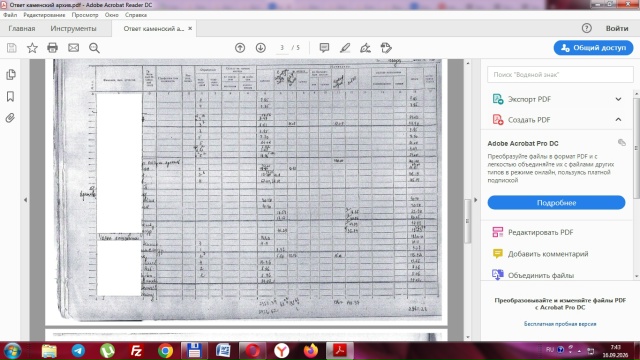Screen dimensions: 640x360
Task: Click the Экспорт PDF tool icon
Action: (498, 99)
